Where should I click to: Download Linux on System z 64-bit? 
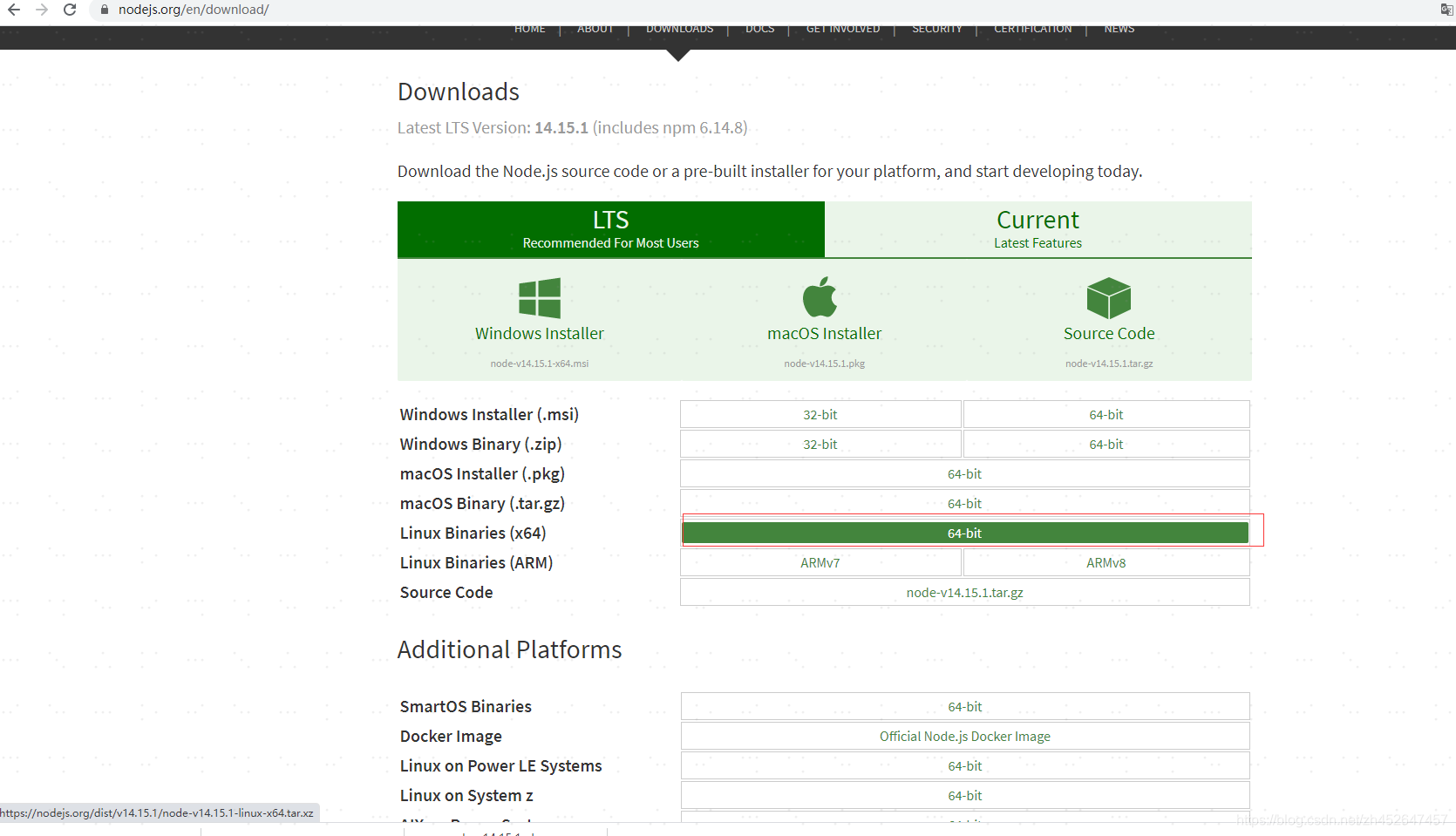pyautogui.click(x=965, y=796)
